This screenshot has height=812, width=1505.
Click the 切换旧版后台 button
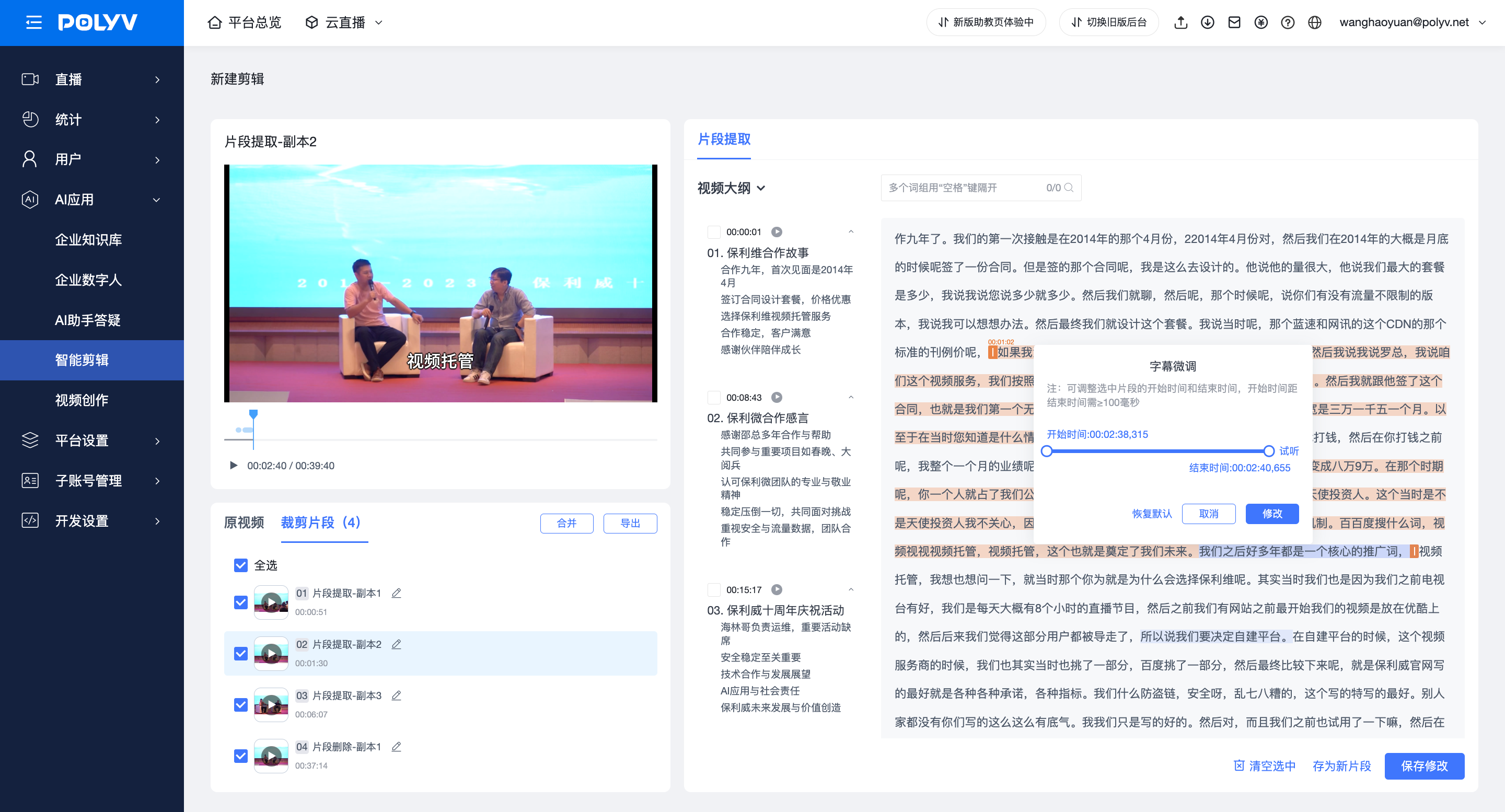pyautogui.click(x=1108, y=22)
